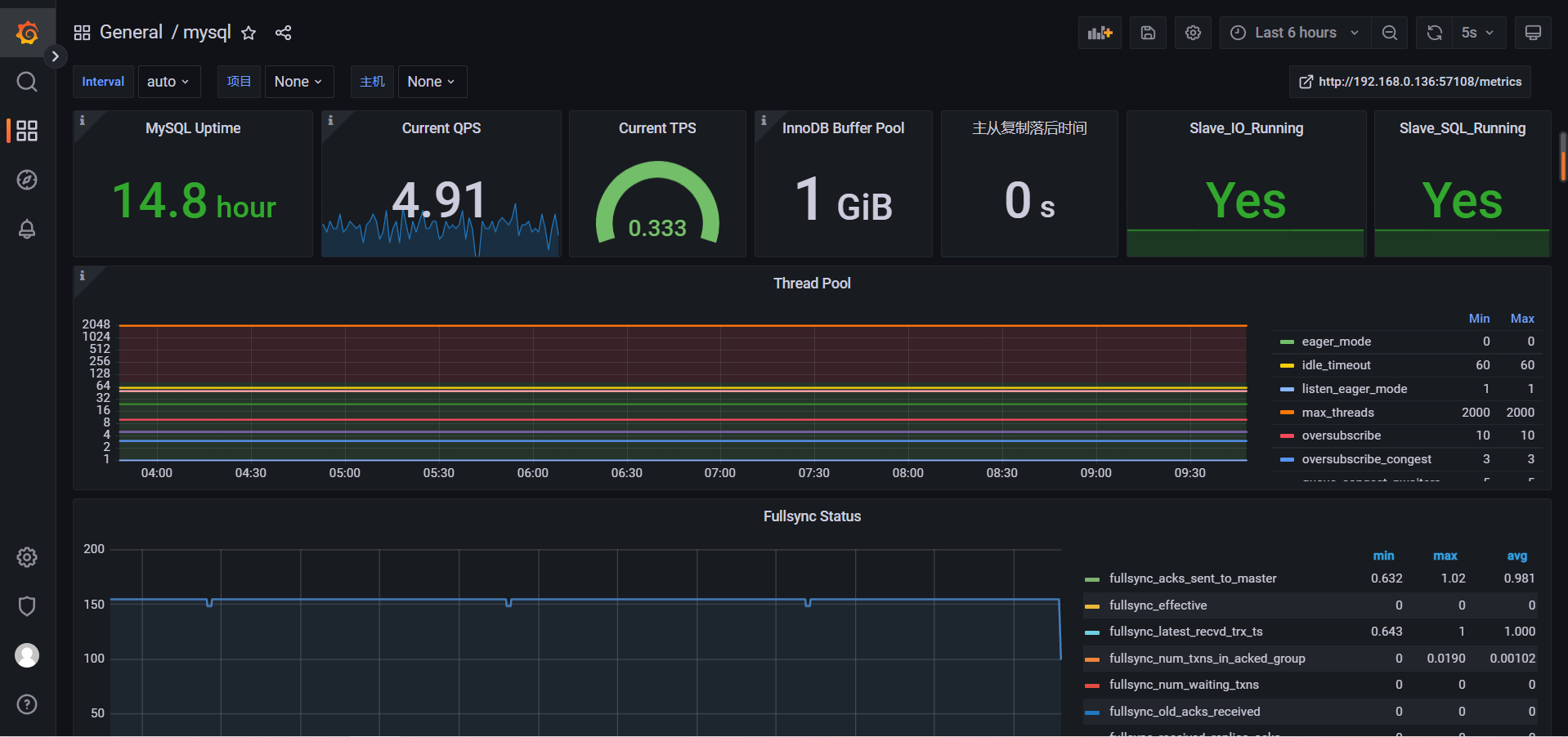Change color of max_threads swatch
Image resolution: width=1568 pixels, height=737 pixels.
[x=1287, y=413]
